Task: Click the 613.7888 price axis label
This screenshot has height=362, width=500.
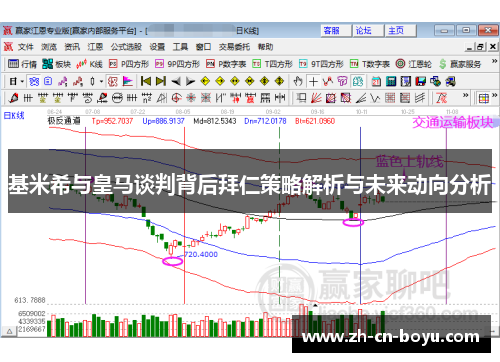Action: click(x=30, y=300)
